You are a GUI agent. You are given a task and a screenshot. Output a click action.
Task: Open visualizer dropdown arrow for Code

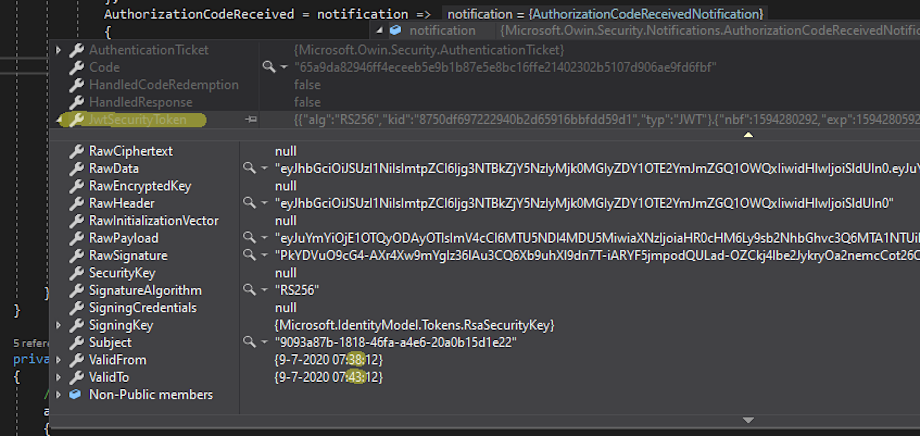285,68
